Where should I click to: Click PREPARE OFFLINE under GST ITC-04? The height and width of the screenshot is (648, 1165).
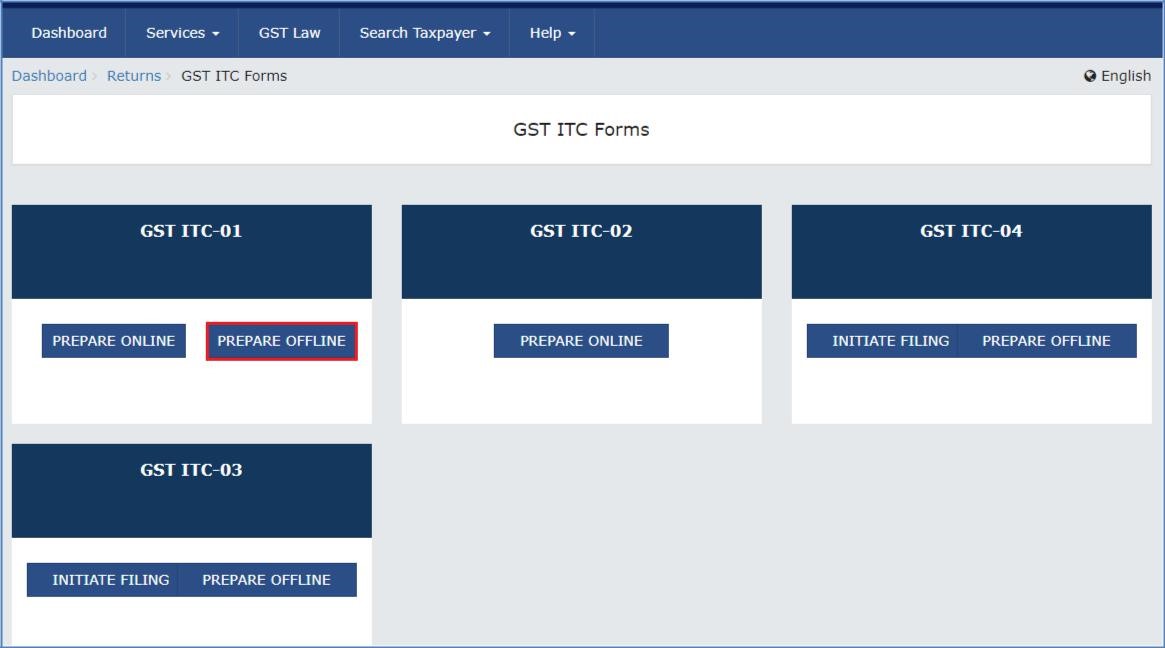click(1048, 340)
